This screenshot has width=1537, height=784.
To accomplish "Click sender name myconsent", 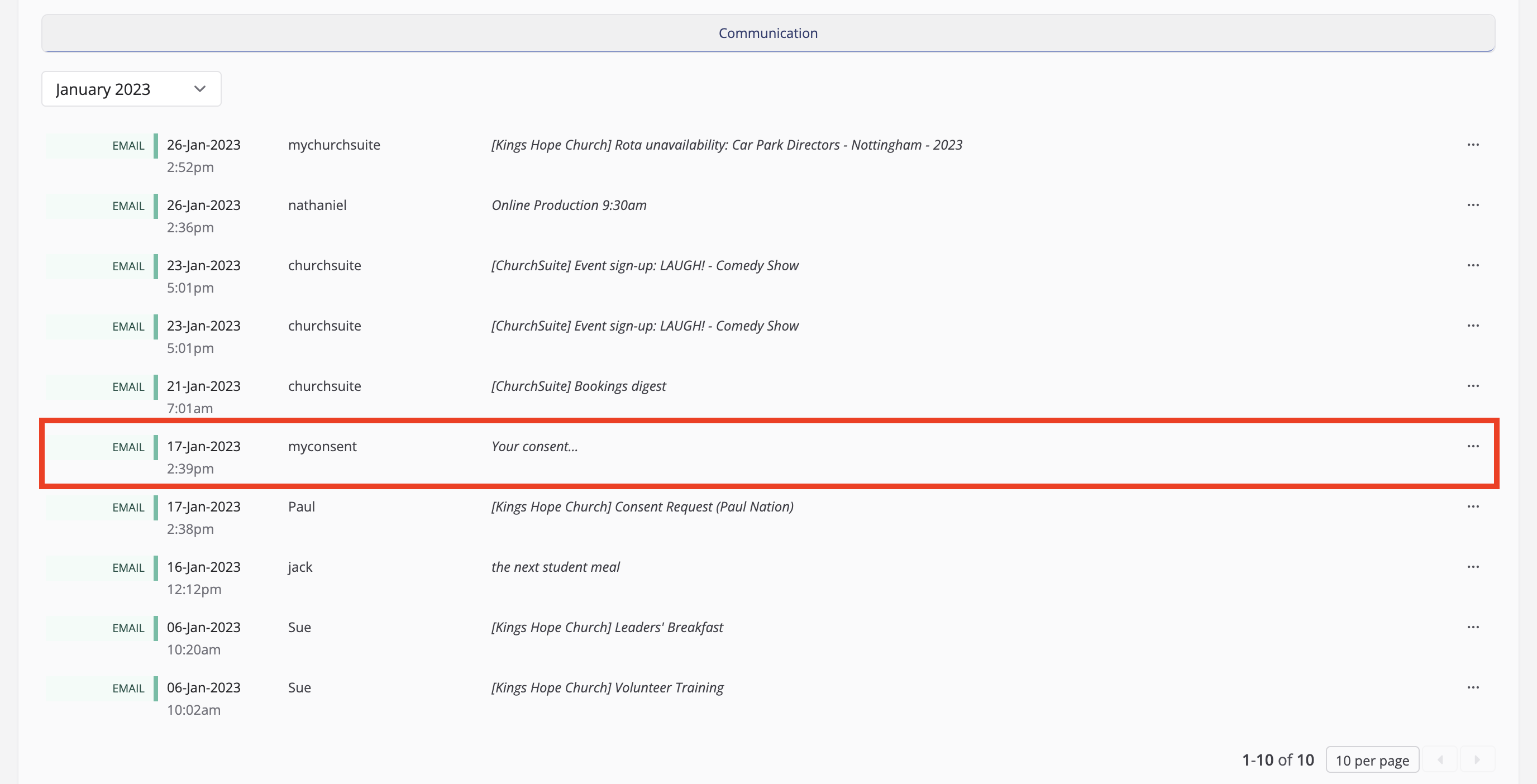I will tap(322, 446).
